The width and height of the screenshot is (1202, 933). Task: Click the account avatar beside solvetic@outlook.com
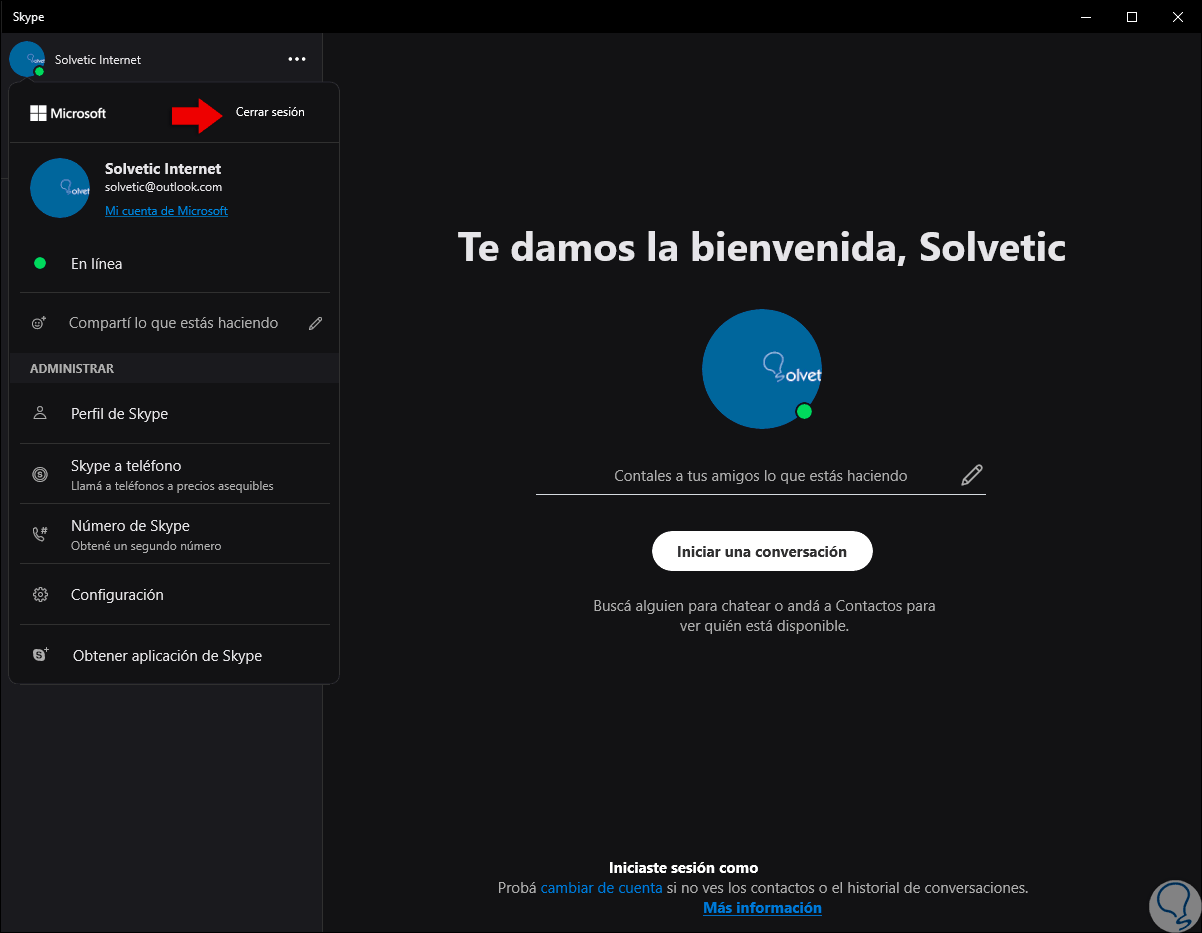coord(60,188)
